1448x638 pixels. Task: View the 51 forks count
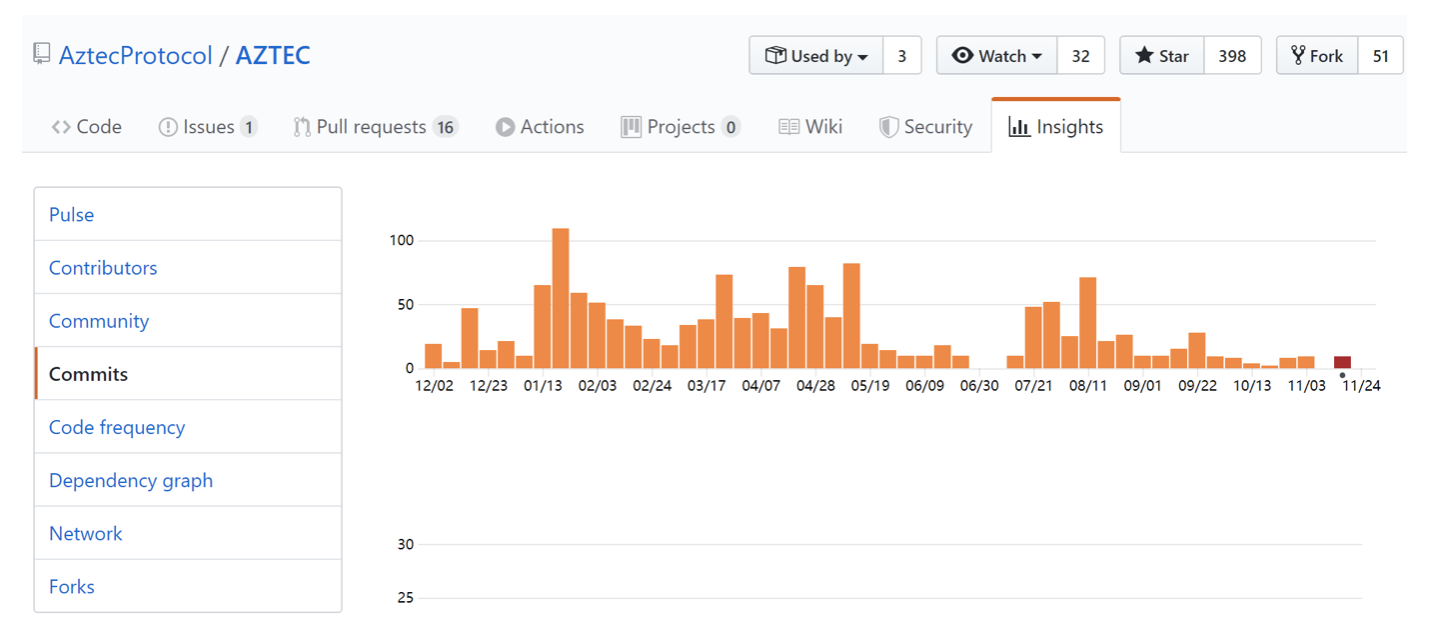pos(1381,56)
